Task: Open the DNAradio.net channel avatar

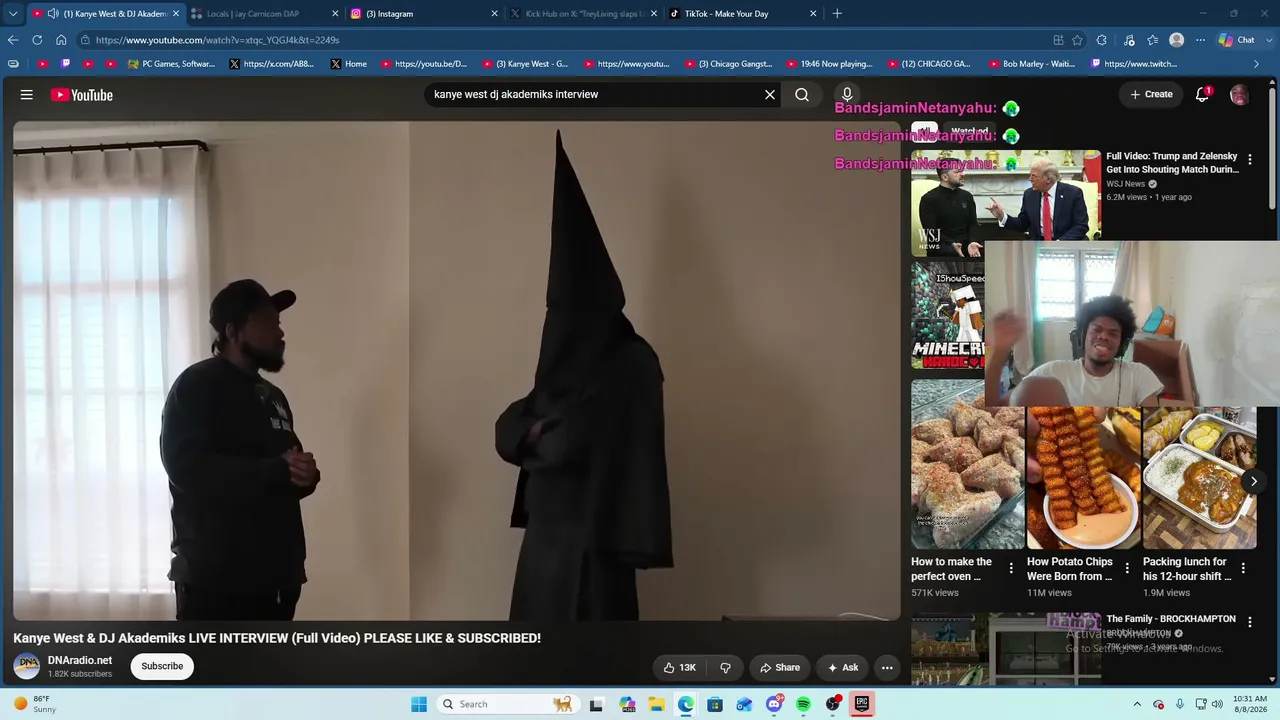Action: [x=27, y=666]
